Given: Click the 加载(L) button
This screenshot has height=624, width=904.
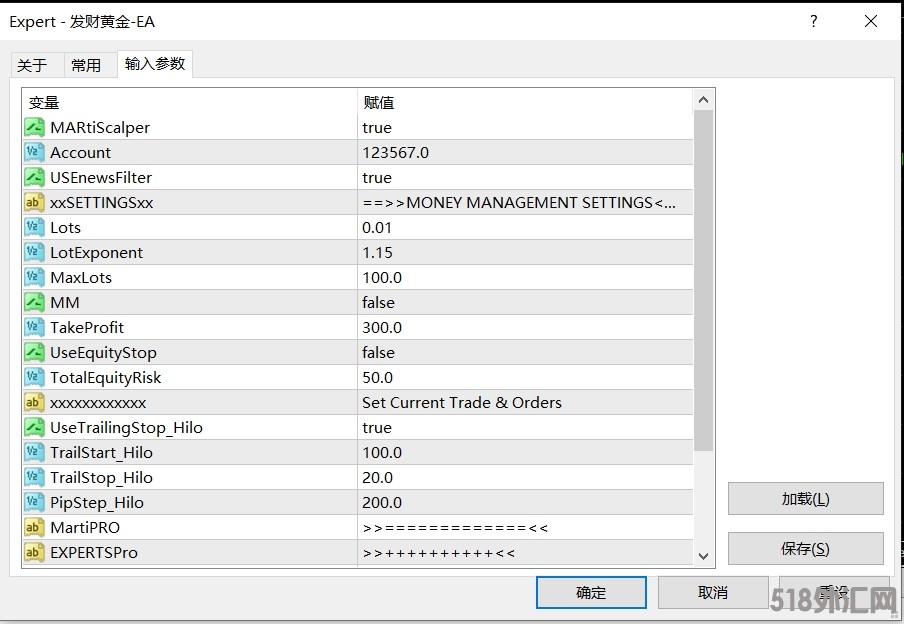Looking at the screenshot, I should click(x=805, y=499).
